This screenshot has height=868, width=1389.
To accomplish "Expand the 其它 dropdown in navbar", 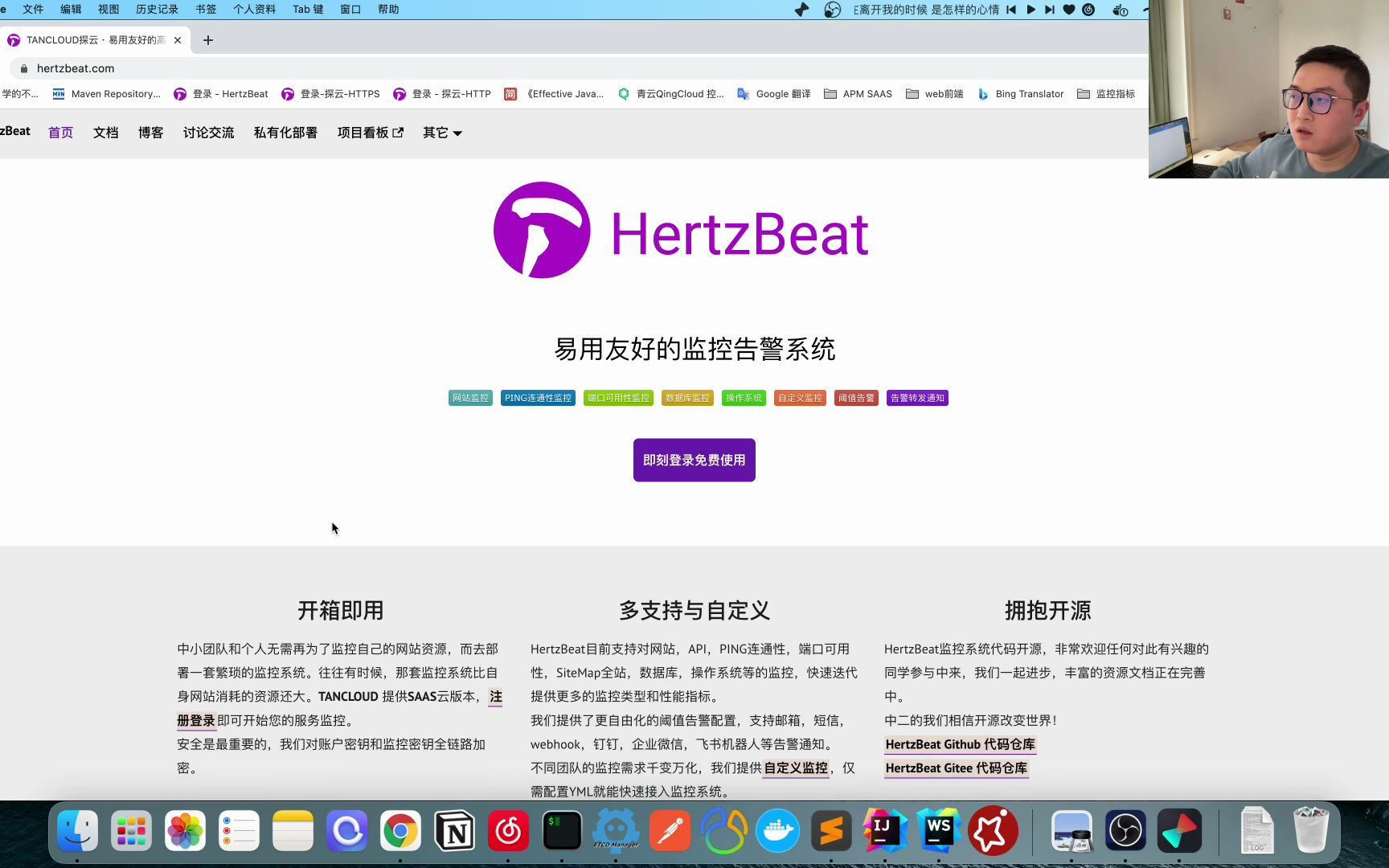I will click(x=442, y=133).
